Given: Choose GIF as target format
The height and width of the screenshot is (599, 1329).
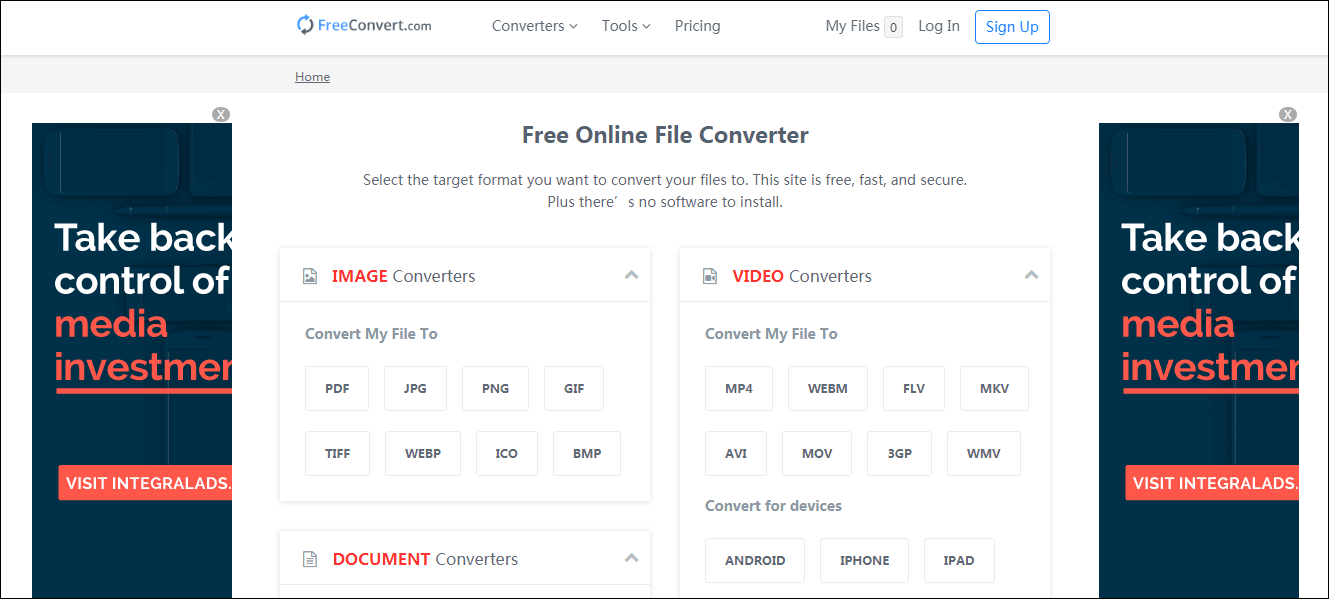Looking at the screenshot, I should click(x=574, y=389).
